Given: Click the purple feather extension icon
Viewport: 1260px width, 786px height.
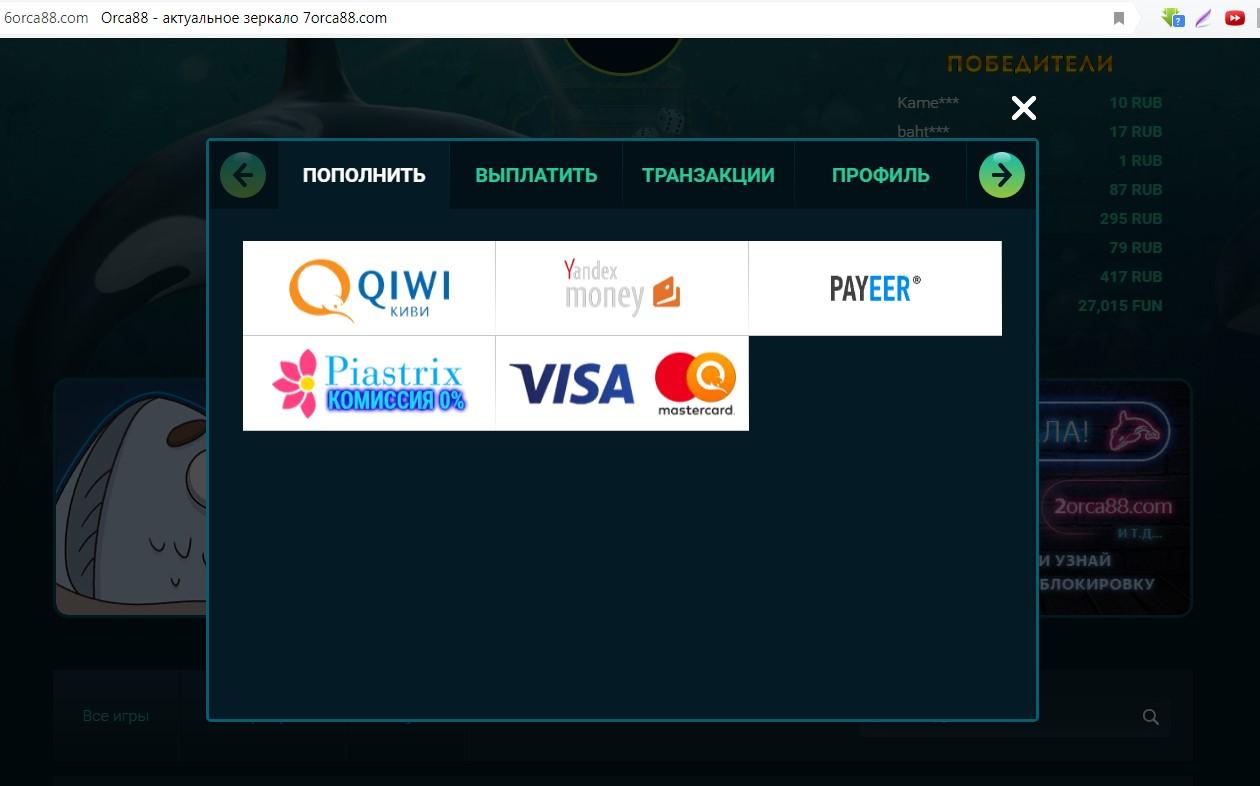Looking at the screenshot, I should click(1203, 18).
